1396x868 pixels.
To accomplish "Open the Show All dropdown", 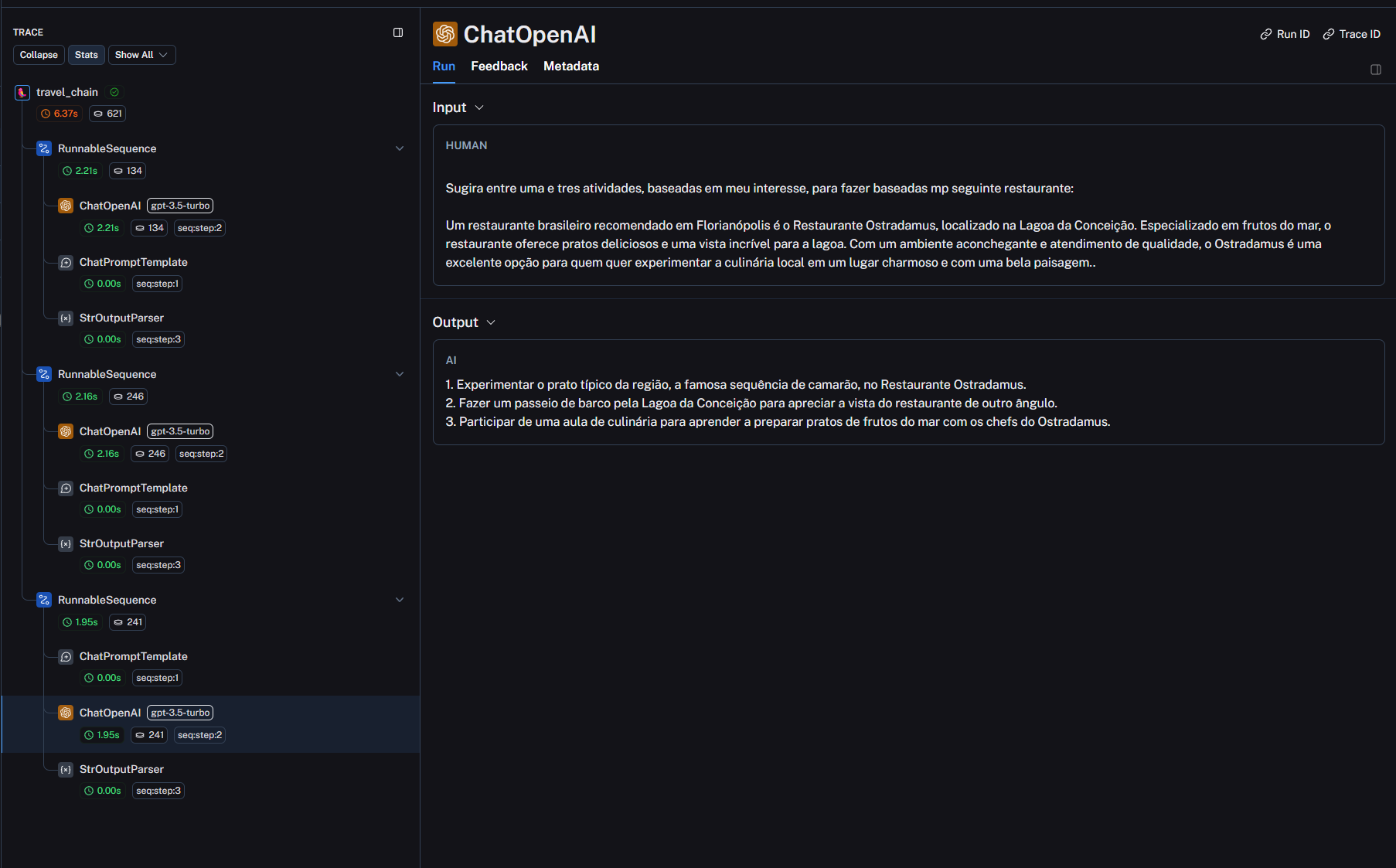I will click(142, 55).
